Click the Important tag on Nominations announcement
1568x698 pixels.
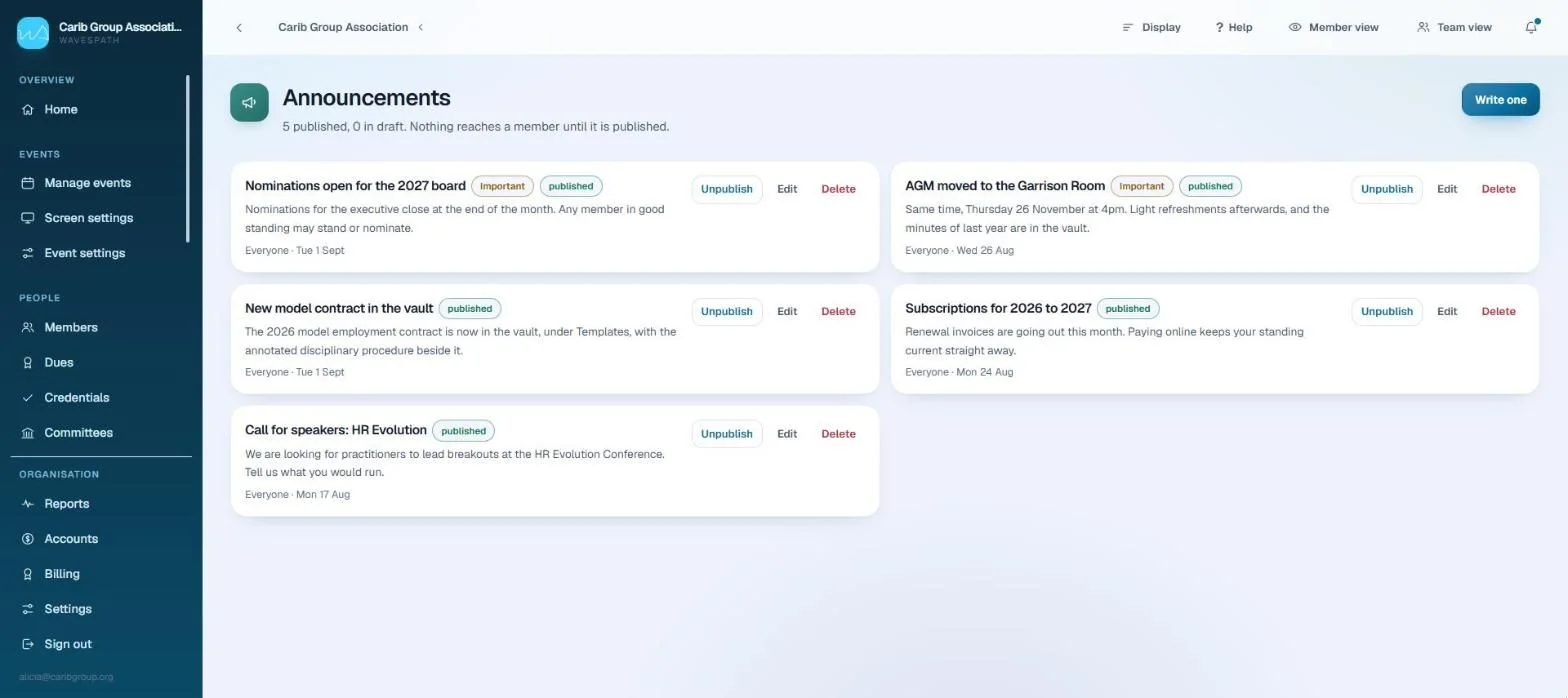click(x=502, y=186)
